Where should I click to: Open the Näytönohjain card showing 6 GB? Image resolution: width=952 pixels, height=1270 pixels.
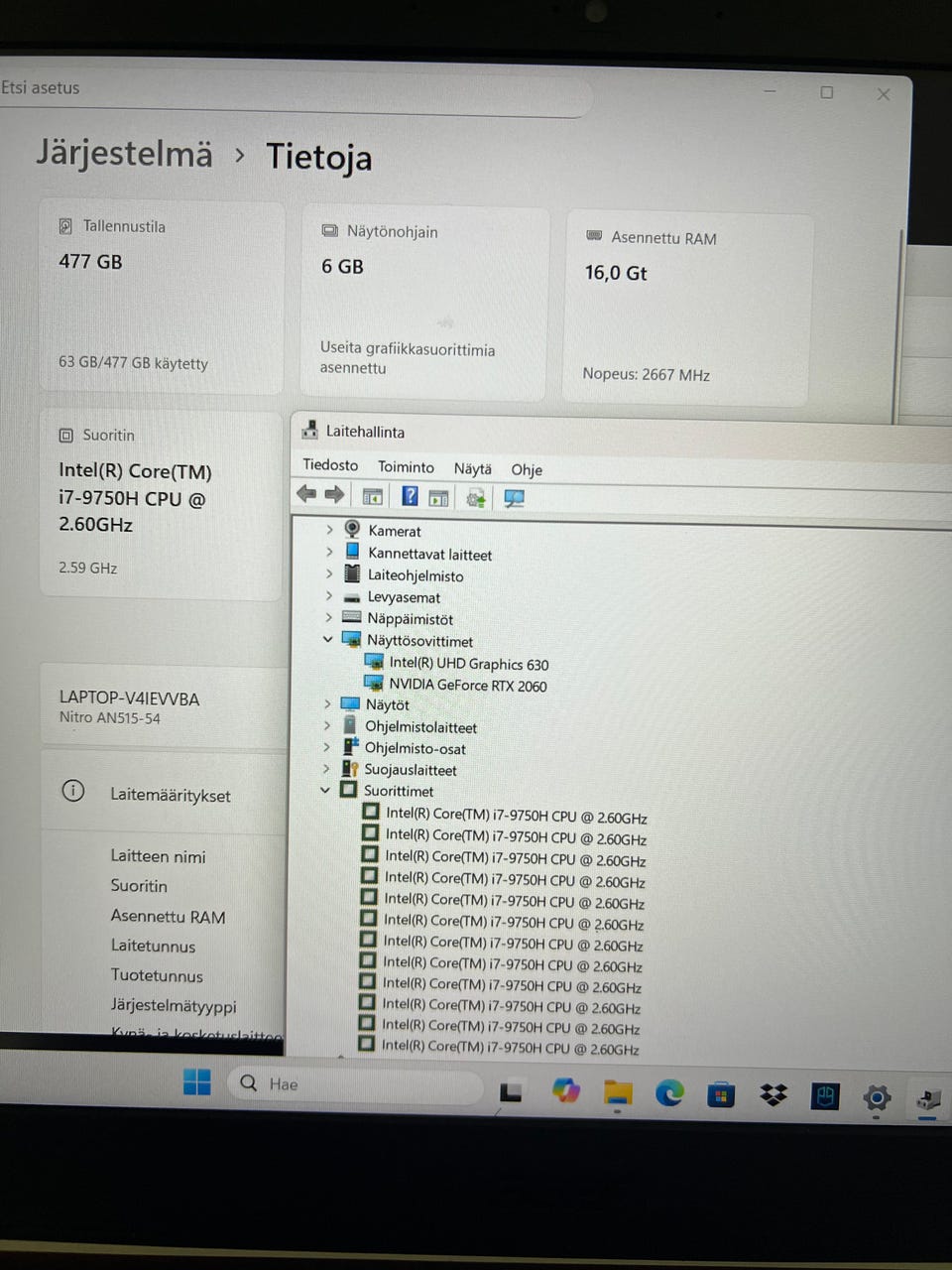click(424, 302)
